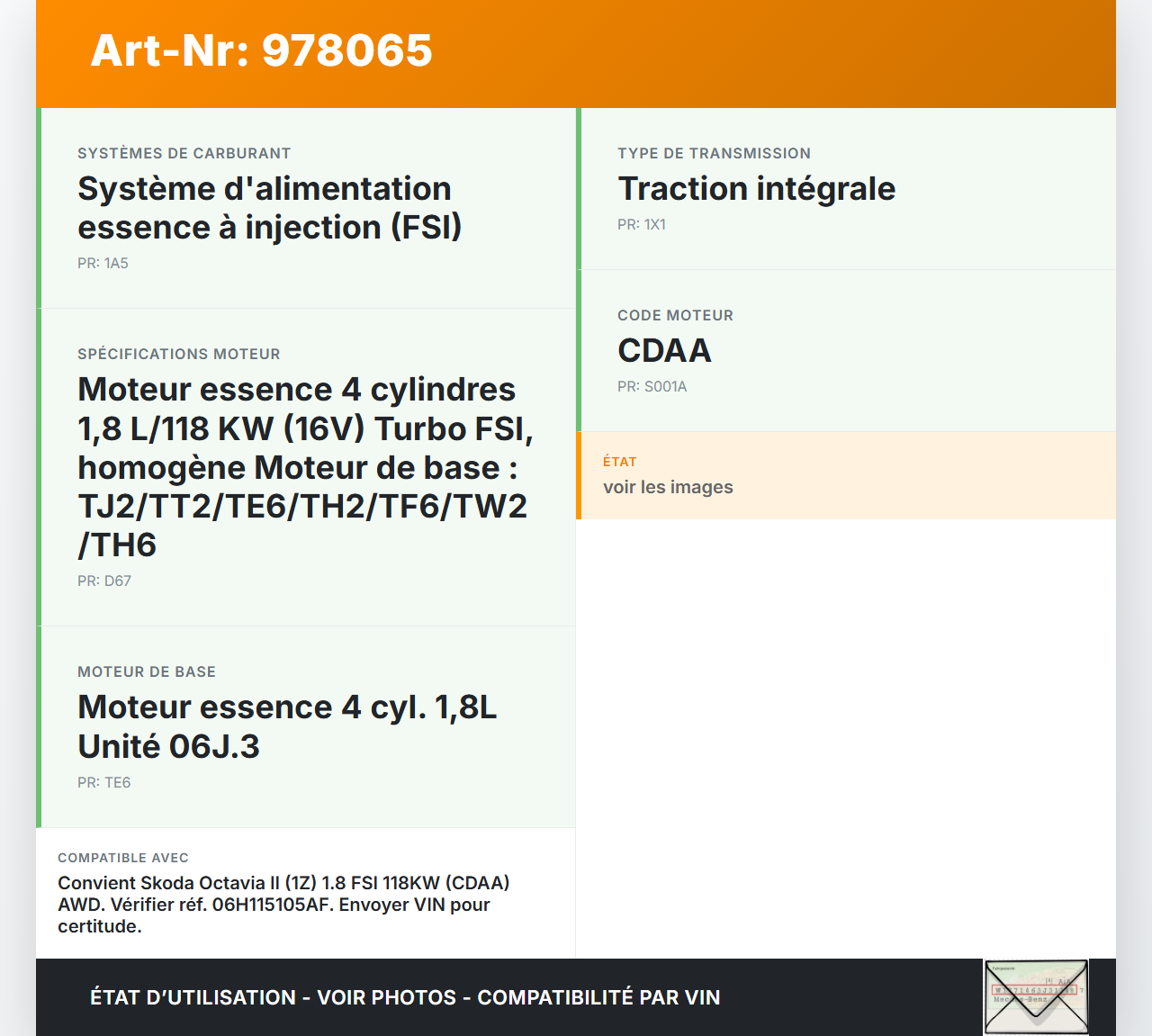This screenshot has width=1152, height=1036.
Task: Click the PR: S001A code
Action: coord(652,386)
